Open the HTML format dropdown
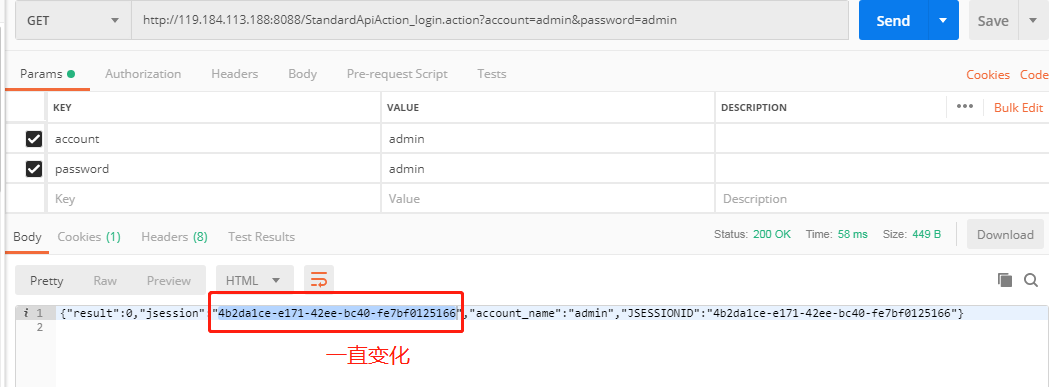This screenshot has width=1049, height=387. [x=255, y=281]
